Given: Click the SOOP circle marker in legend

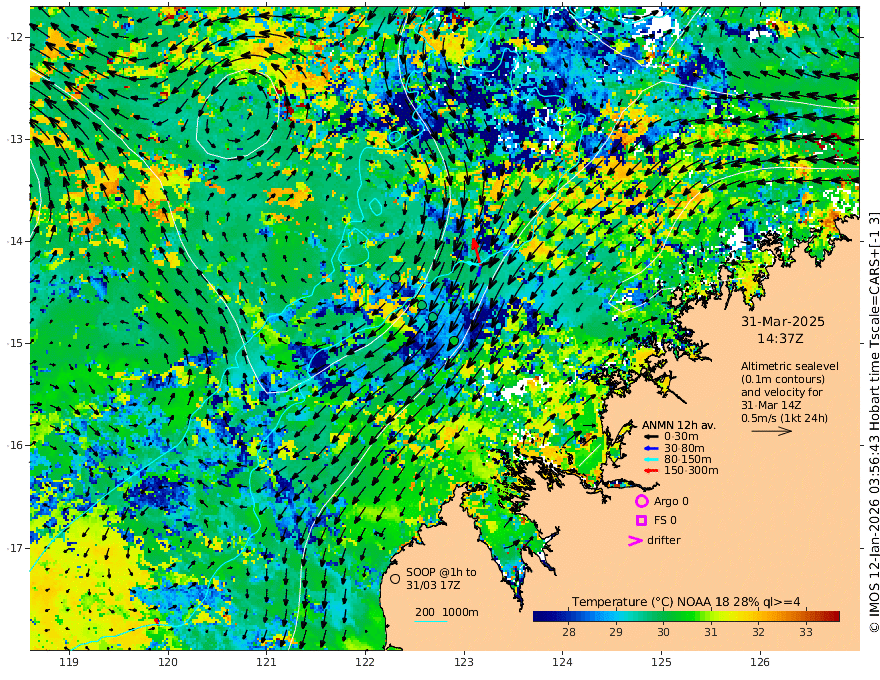Looking at the screenshot, I should click(x=395, y=578).
